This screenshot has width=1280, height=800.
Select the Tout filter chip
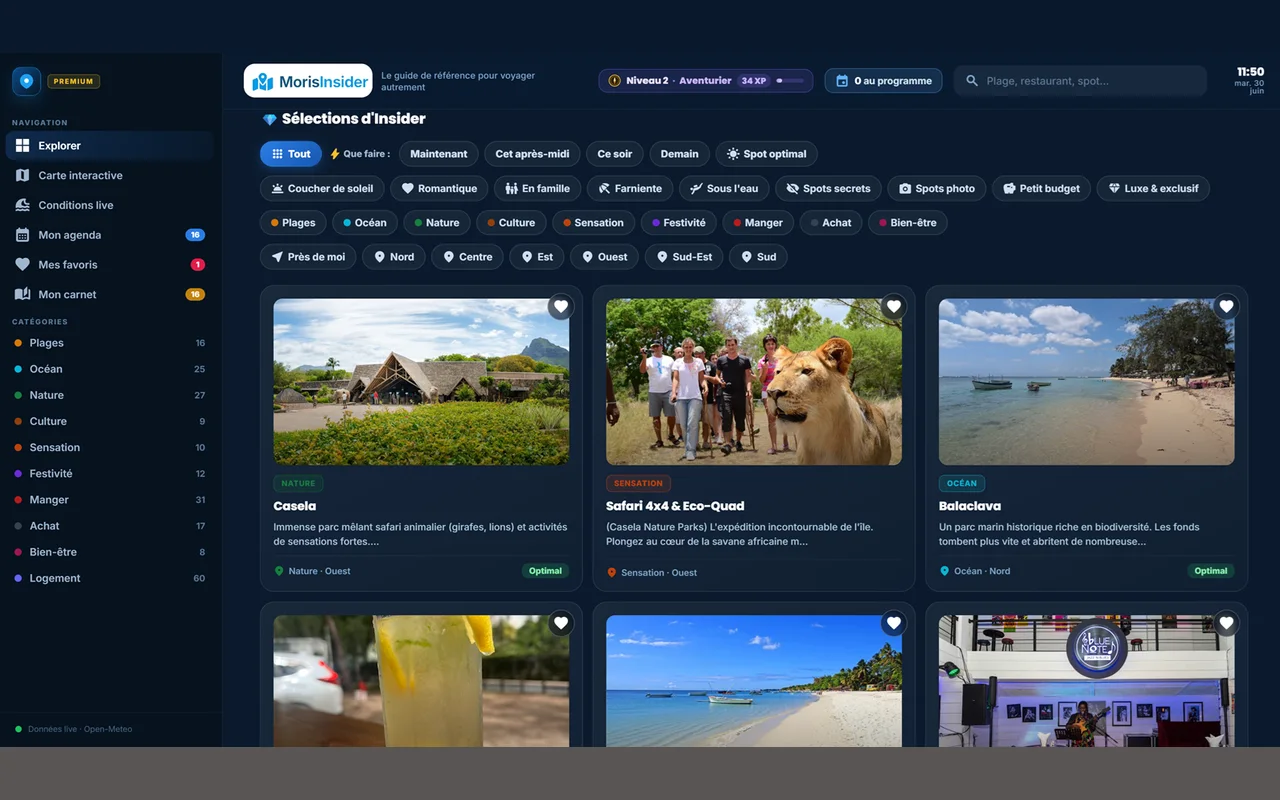click(291, 154)
